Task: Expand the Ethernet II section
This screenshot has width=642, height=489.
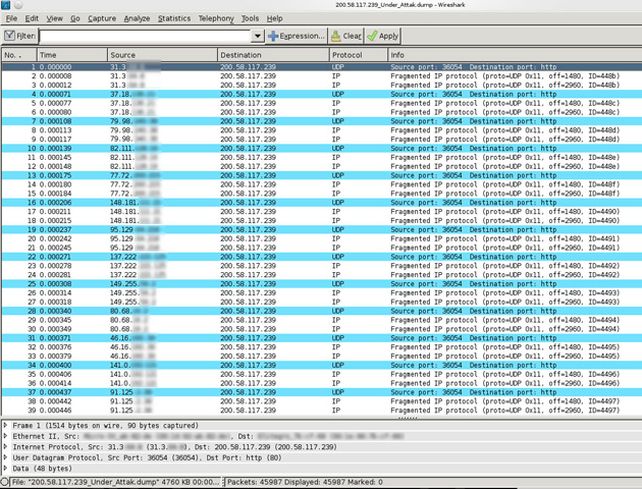Action: 5,436
